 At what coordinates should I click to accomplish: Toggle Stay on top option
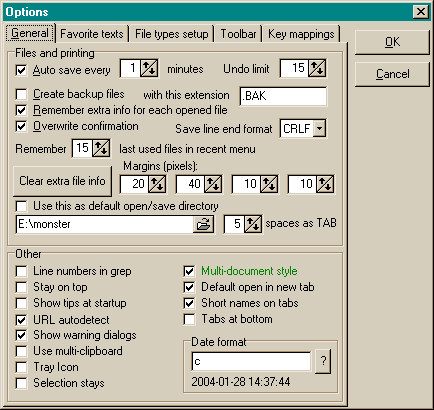pyautogui.click(x=21, y=287)
